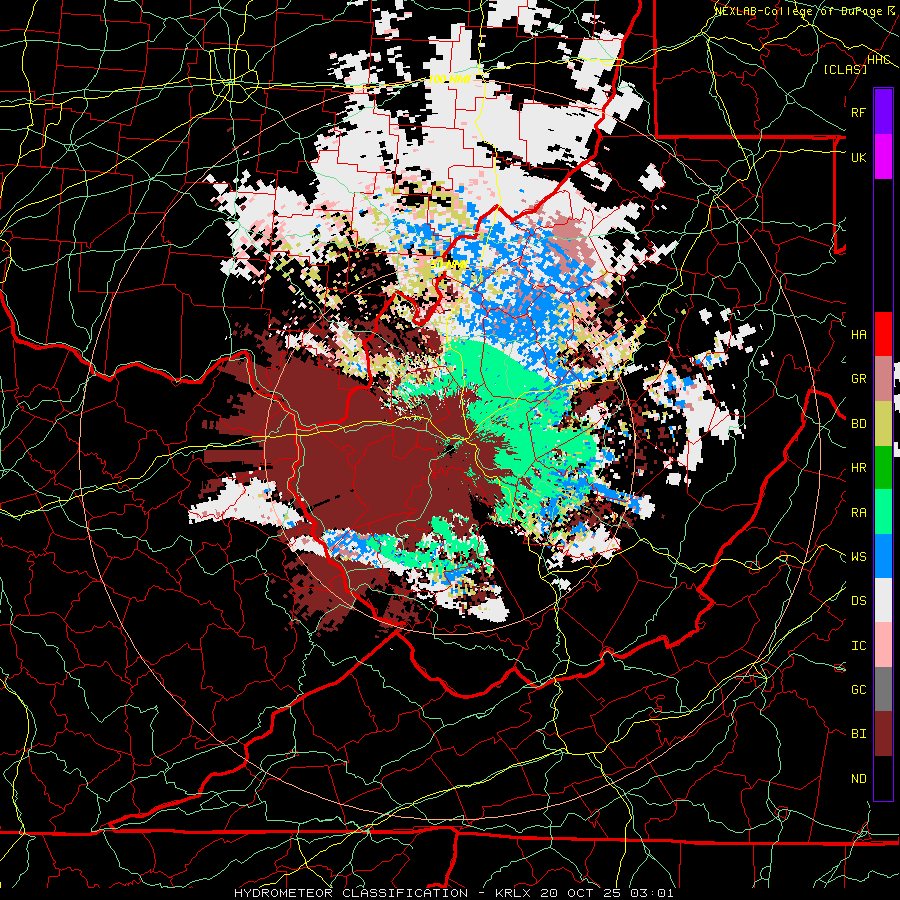Click the 'WS' legend label

pos(859,557)
